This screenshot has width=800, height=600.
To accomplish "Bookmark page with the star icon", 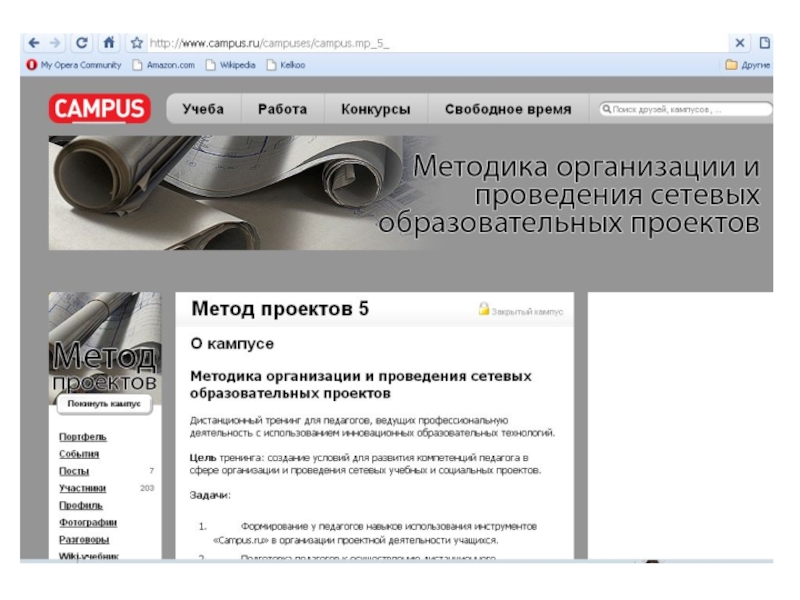I will (x=136, y=43).
